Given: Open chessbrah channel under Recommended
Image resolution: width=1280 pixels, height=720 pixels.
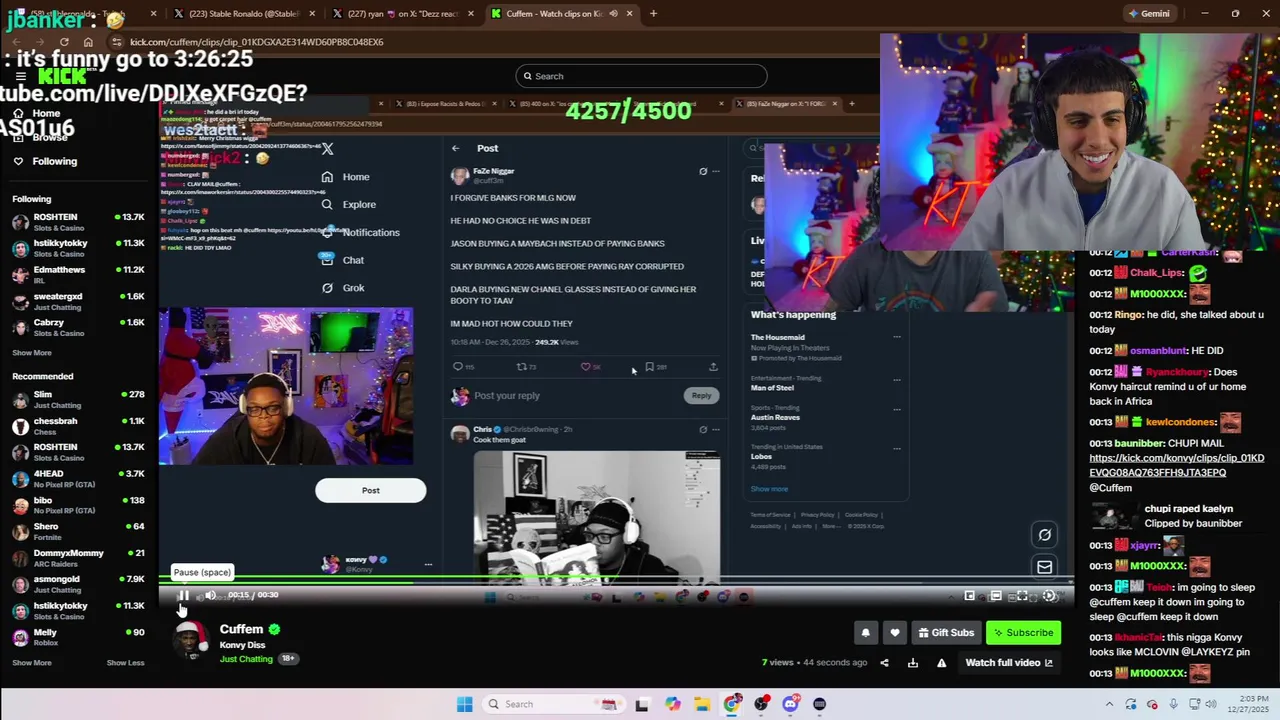Looking at the screenshot, I should click(x=79, y=426).
